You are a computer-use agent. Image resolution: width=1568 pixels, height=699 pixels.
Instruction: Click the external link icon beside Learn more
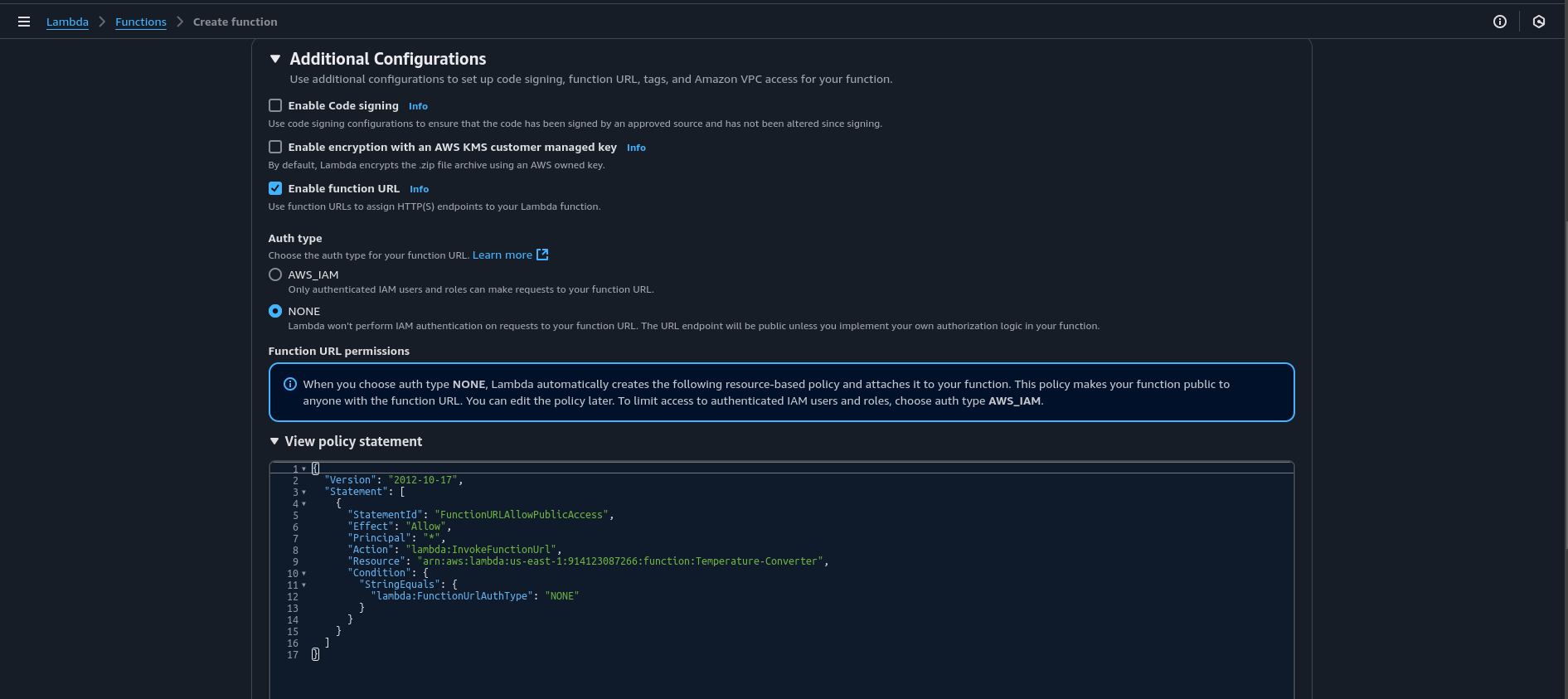(x=542, y=255)
